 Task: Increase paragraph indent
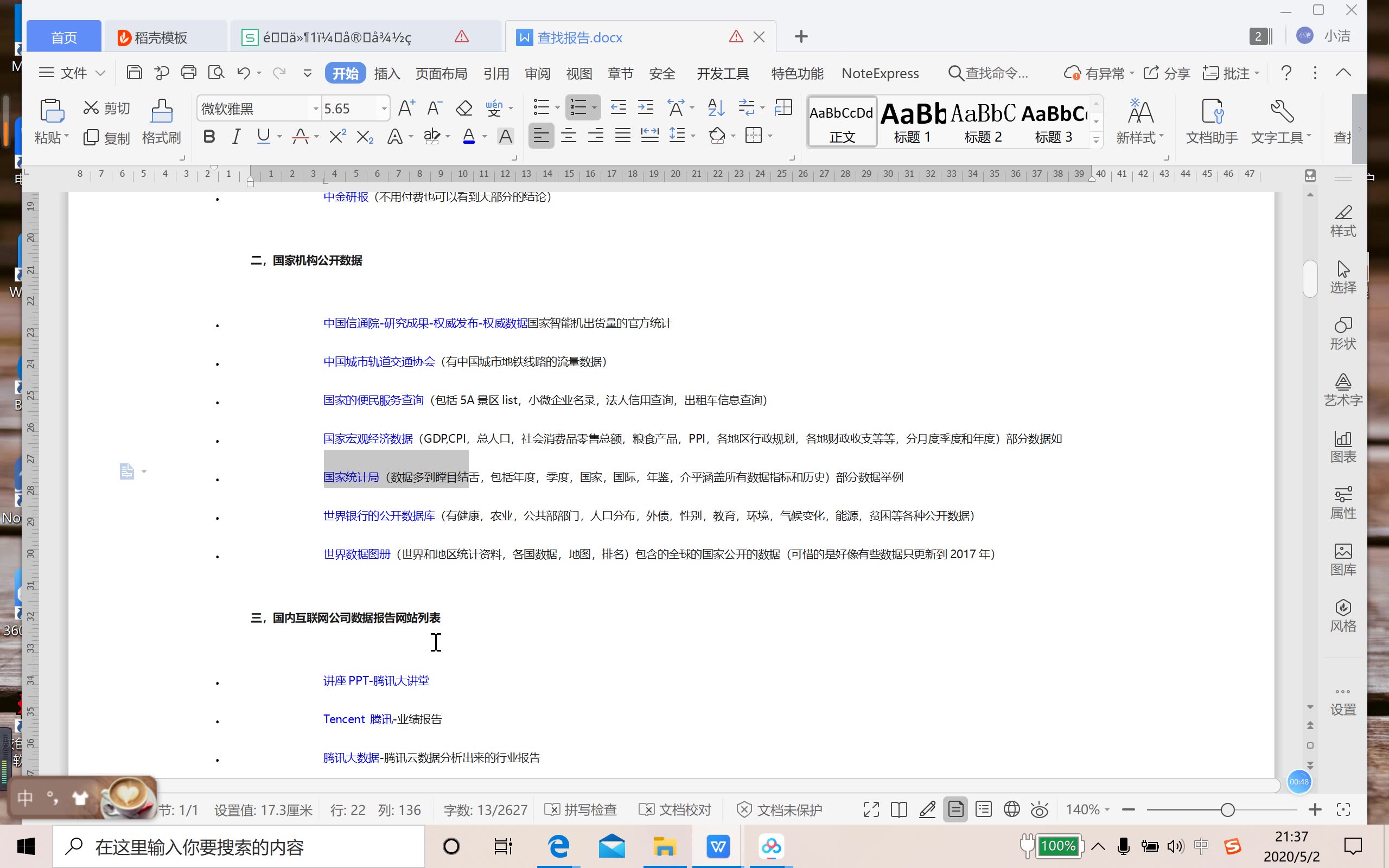646,107
